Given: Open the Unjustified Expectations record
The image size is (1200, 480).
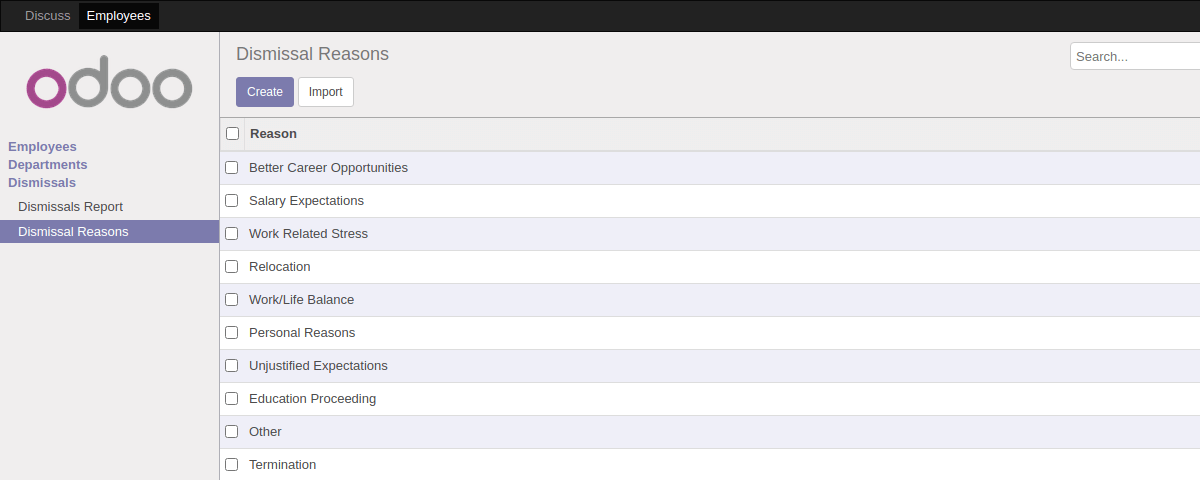Looking at the screenshot, I should pyautogui.click(x=318, y=366).
